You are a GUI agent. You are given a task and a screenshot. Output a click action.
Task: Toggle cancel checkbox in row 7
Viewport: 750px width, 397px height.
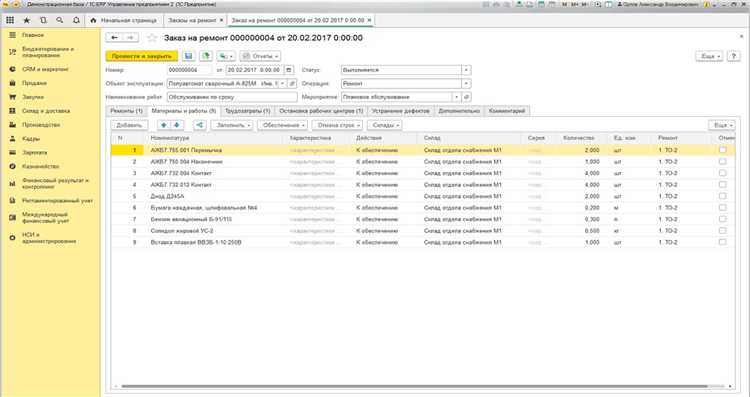click(x=723, y=219)
